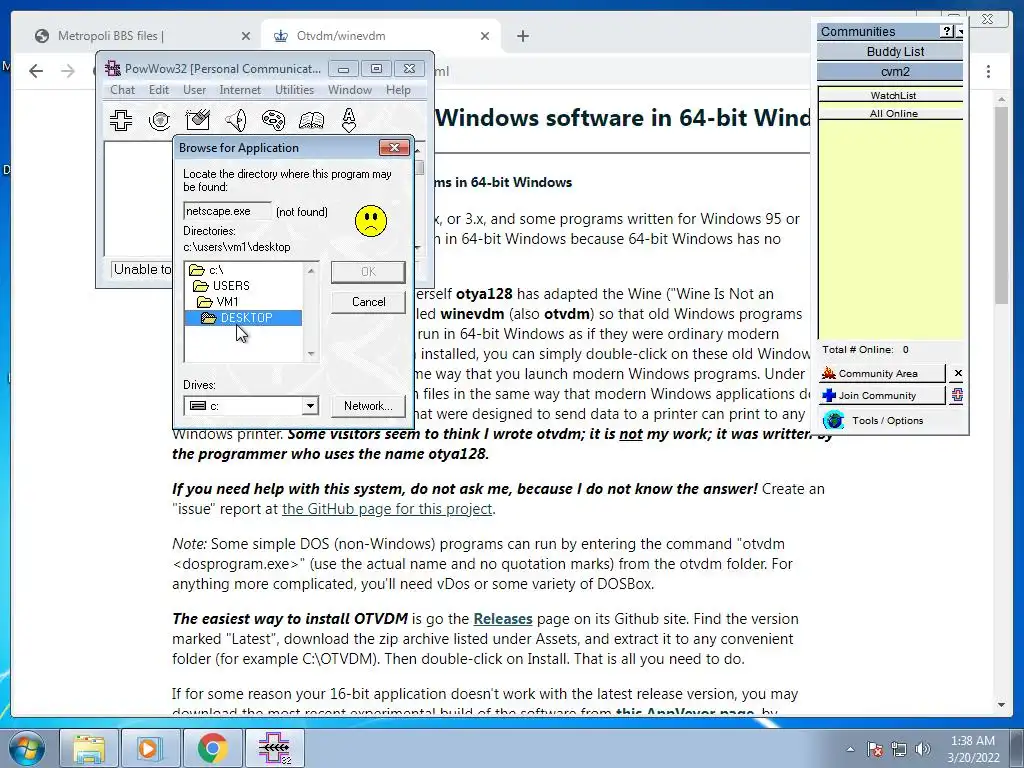Click the paint palette icon in PowWow toolbar
This screenshot has height=768, width=1024.
tap(273, 120)
